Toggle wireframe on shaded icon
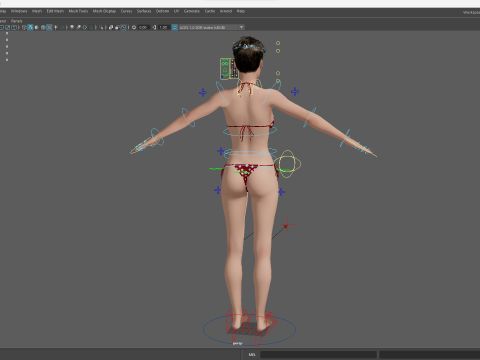 pos(43,27)
